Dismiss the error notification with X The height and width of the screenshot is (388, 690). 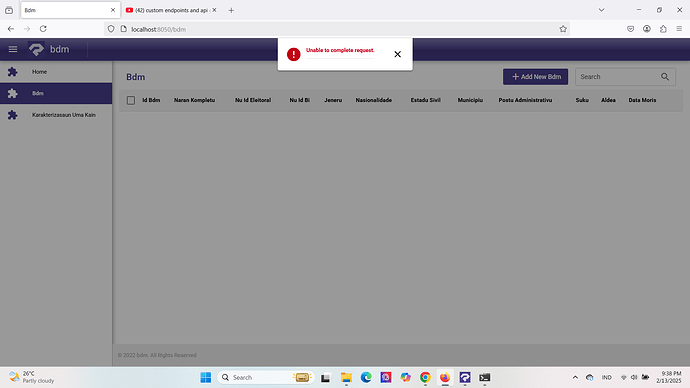(397, 54)
